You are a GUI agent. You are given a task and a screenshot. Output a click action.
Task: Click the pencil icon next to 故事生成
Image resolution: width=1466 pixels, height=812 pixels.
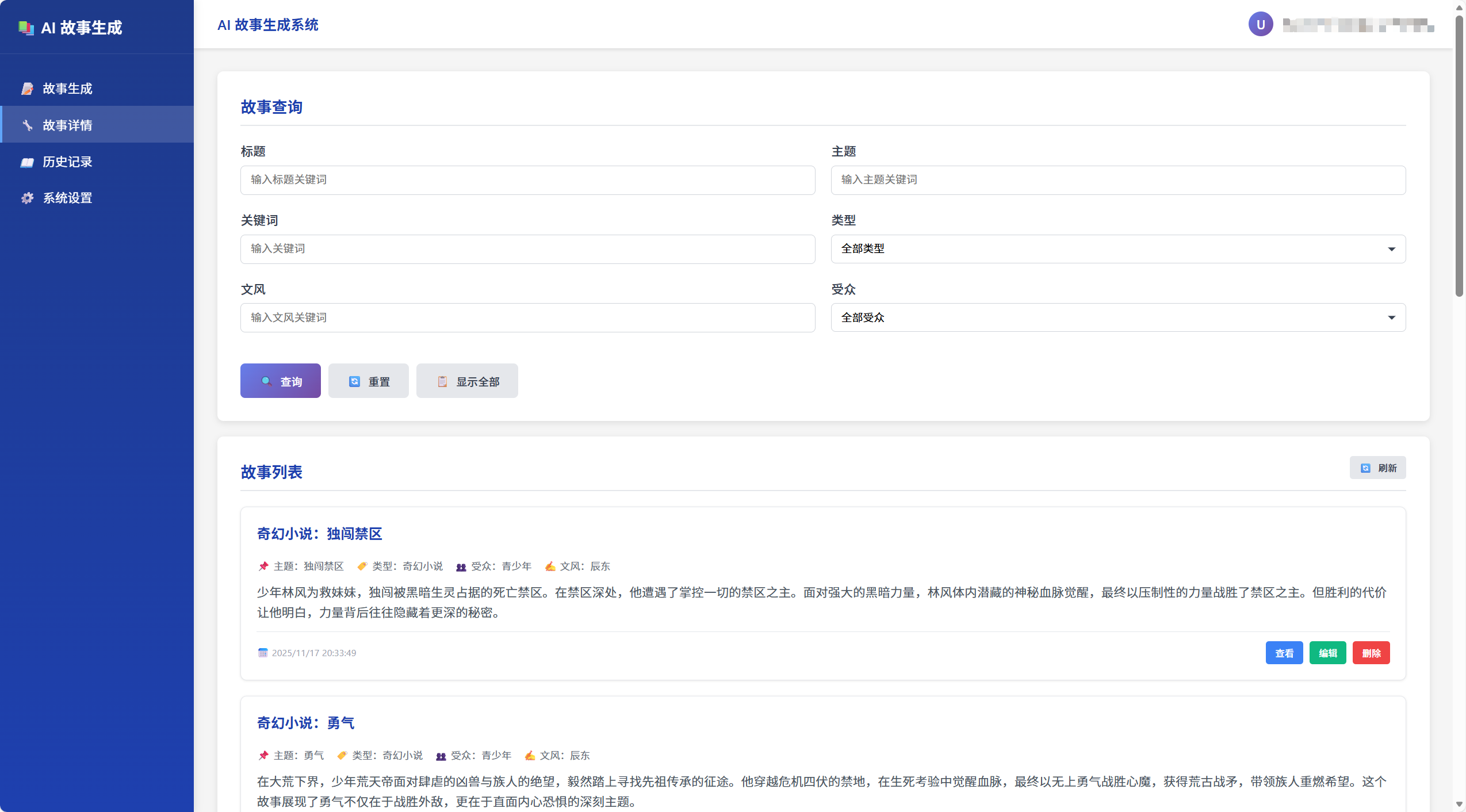coord(27,89)
